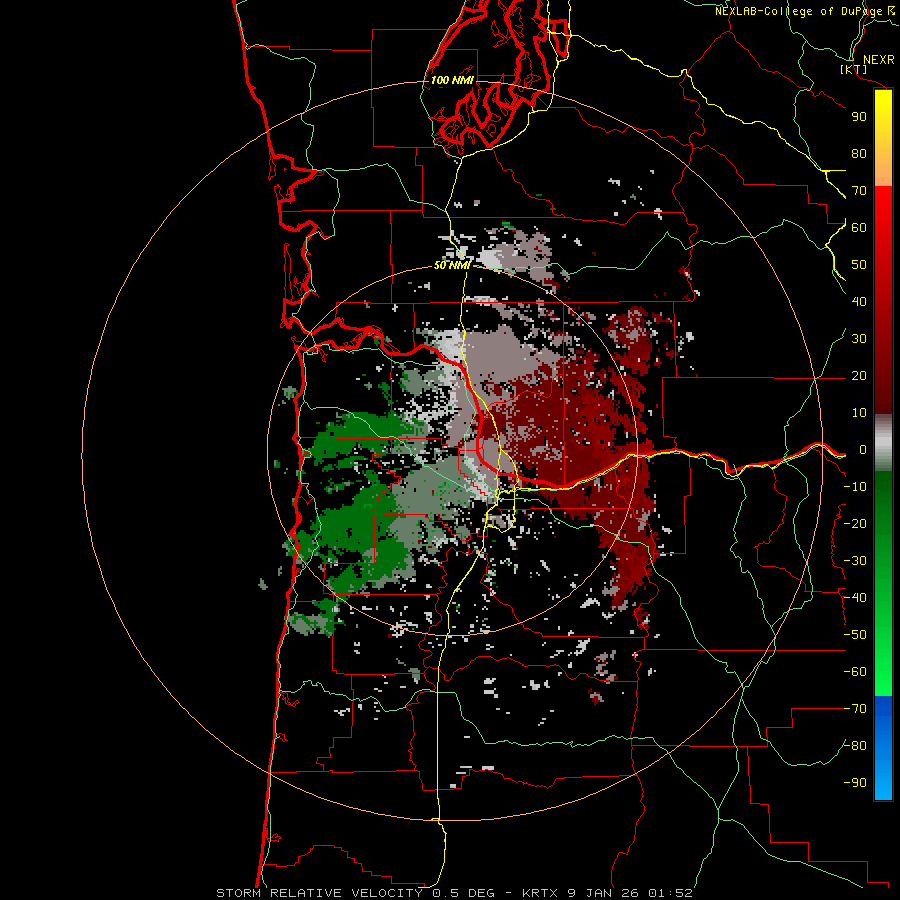Click the 50 value on the velocity scale
Screen dimensions: 900x900
click(859, 265)
